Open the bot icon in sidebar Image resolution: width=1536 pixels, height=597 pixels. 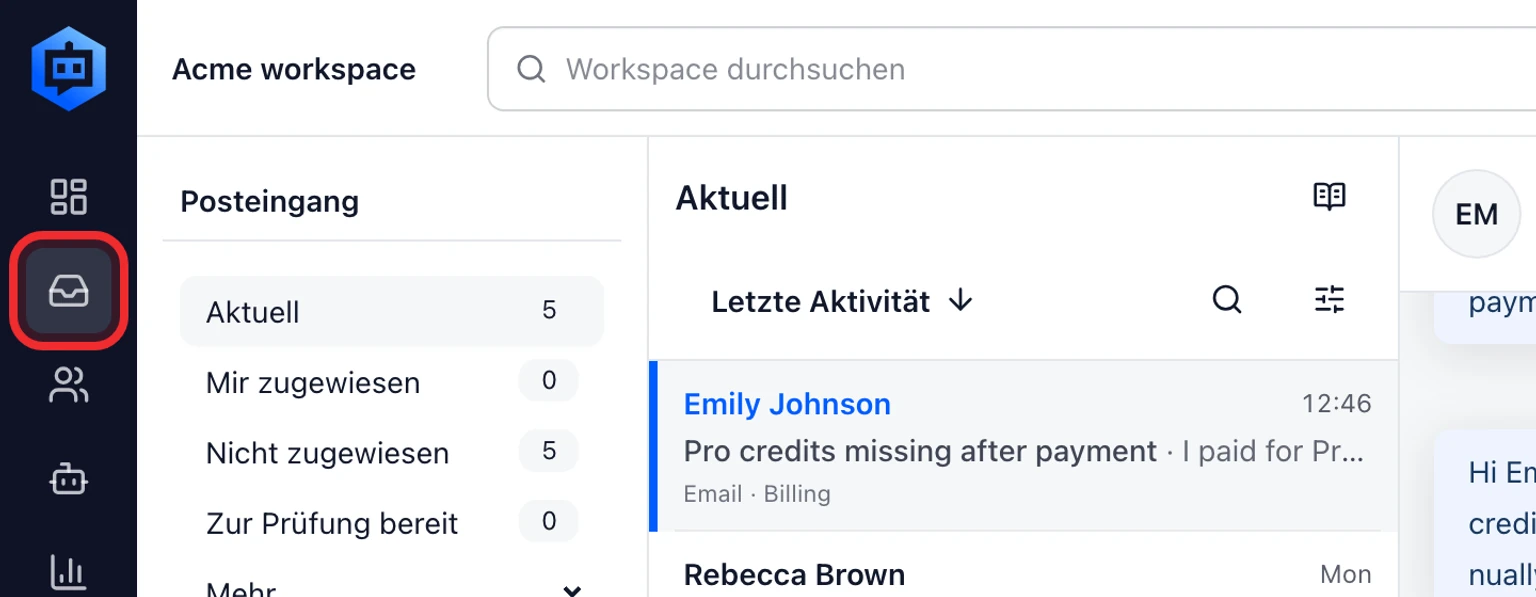click(x=68, y=480)
